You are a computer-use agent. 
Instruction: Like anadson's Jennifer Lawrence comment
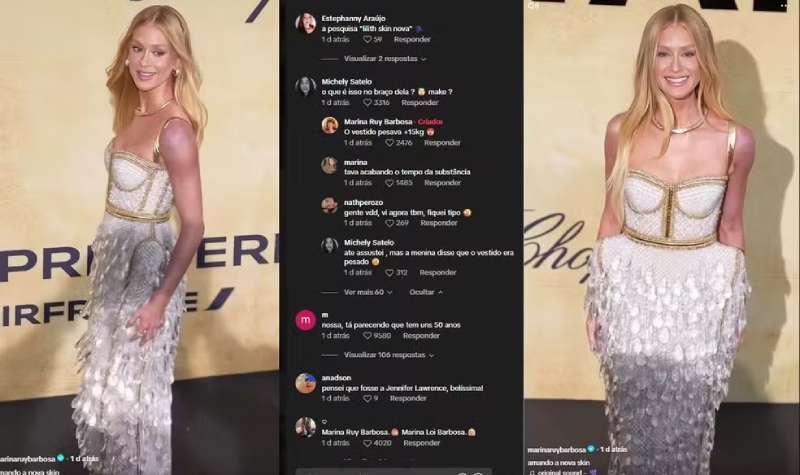pyautogui.click(x=367, y=398)
